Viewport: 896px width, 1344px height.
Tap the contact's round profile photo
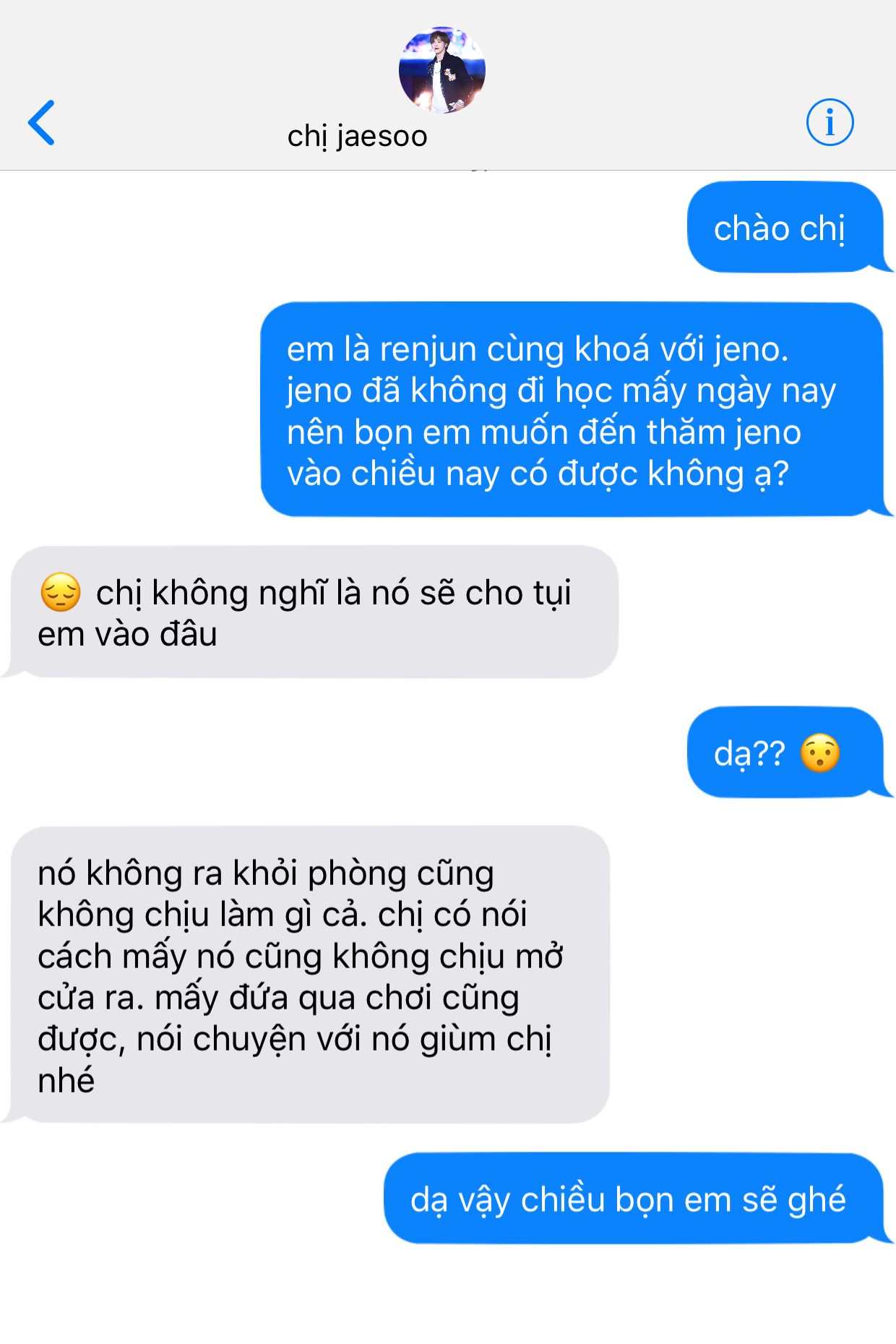coord(441,70)
